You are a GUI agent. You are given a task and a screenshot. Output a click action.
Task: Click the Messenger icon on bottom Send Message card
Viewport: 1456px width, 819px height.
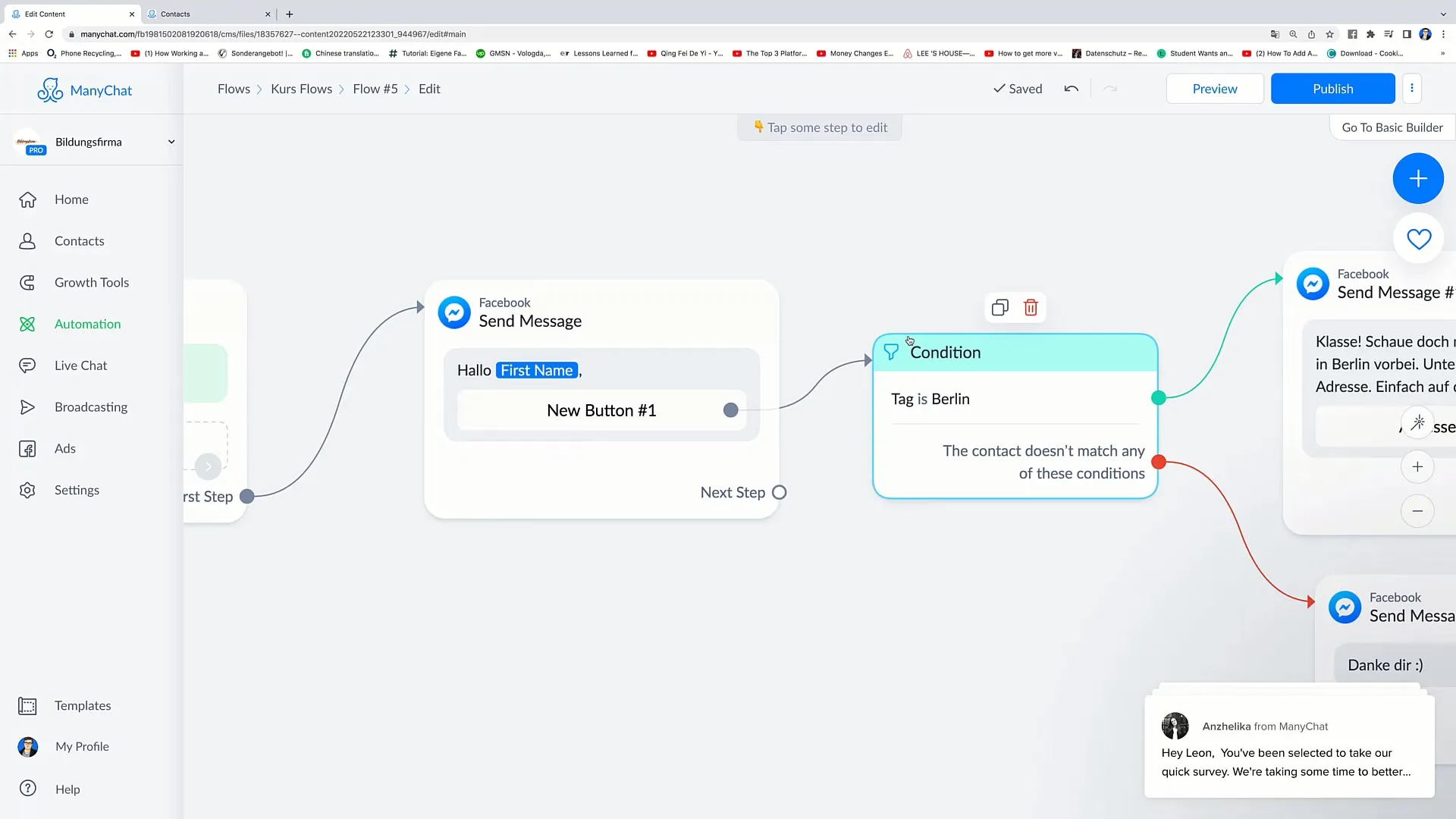pos(1345,607)
